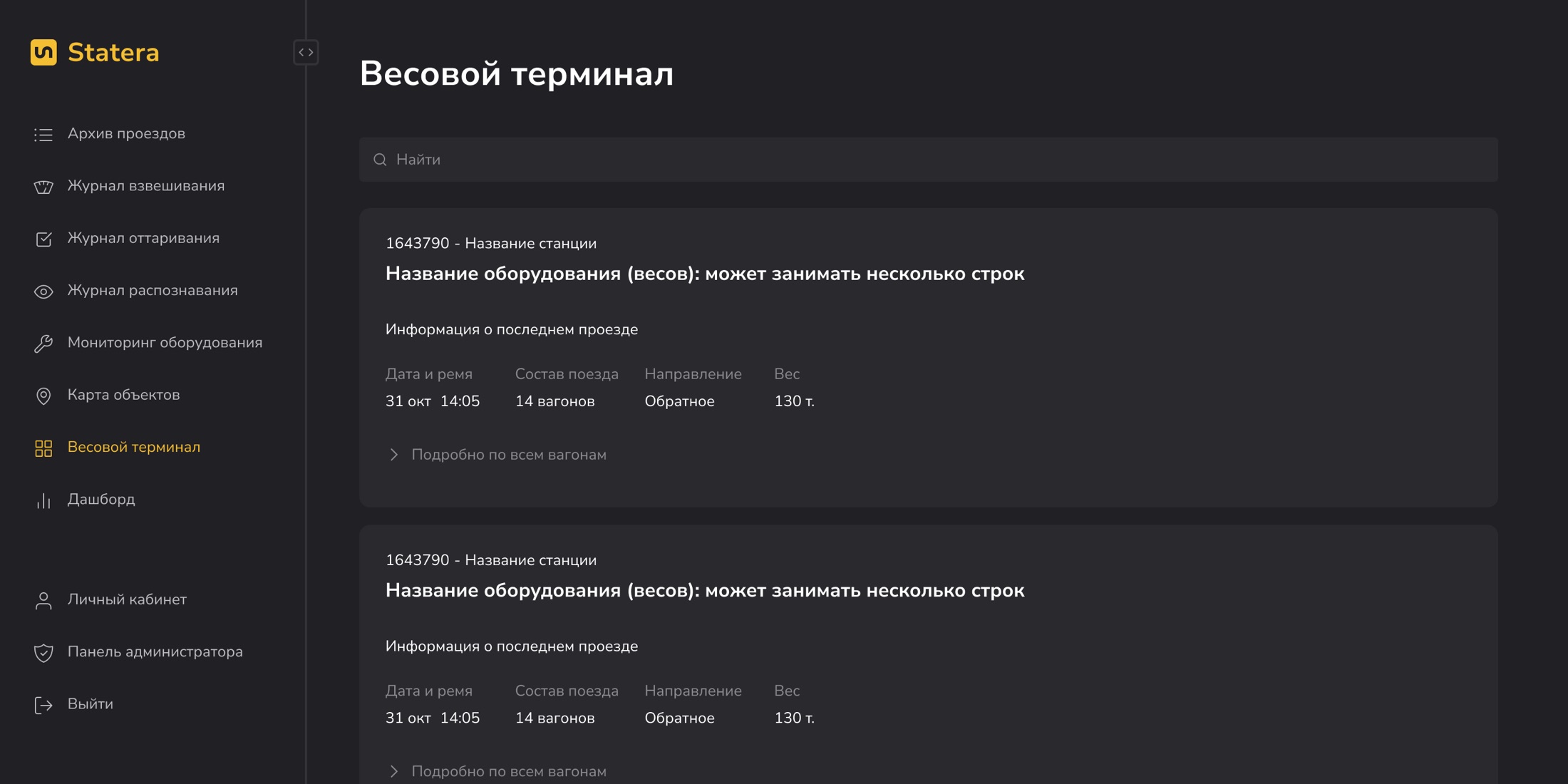Click the scales icon beside Журнал взвешивания
Screen dimensions: 1568x784
(43, 186)
